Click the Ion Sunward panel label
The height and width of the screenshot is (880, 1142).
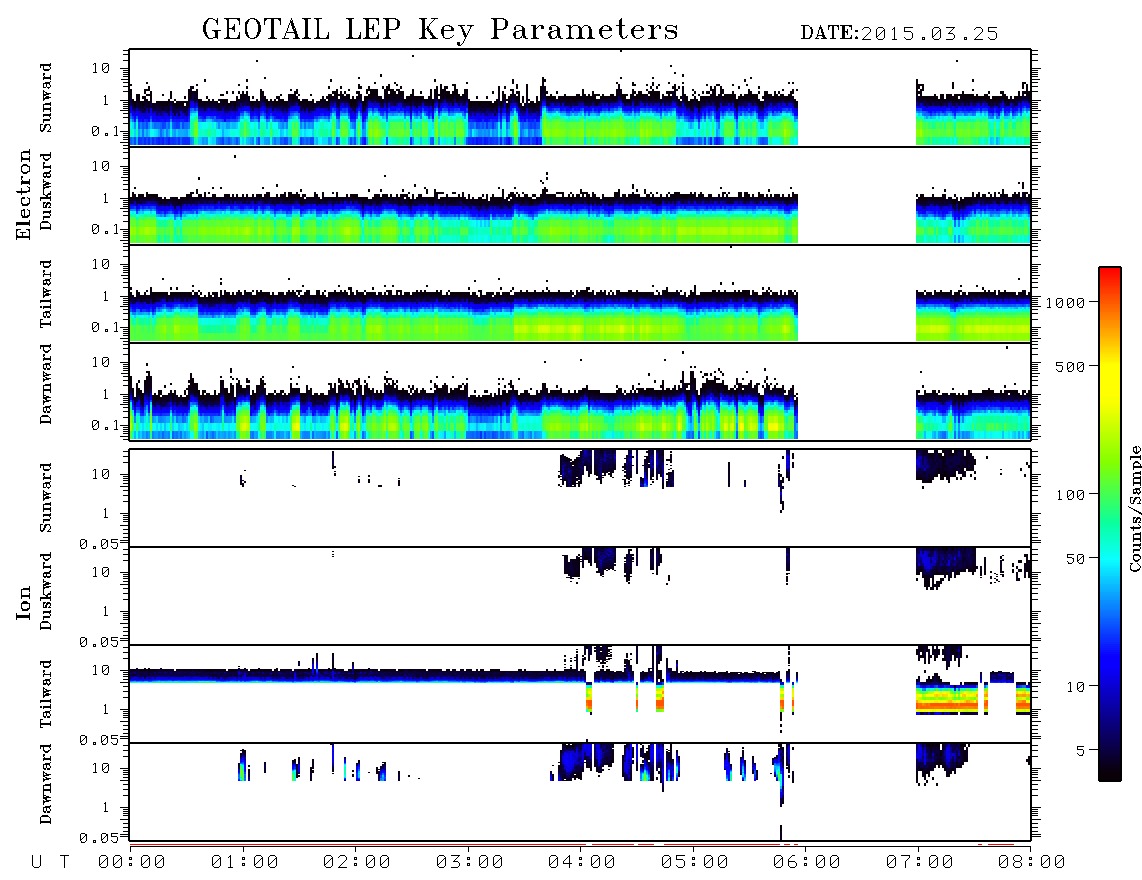(46, 498)
